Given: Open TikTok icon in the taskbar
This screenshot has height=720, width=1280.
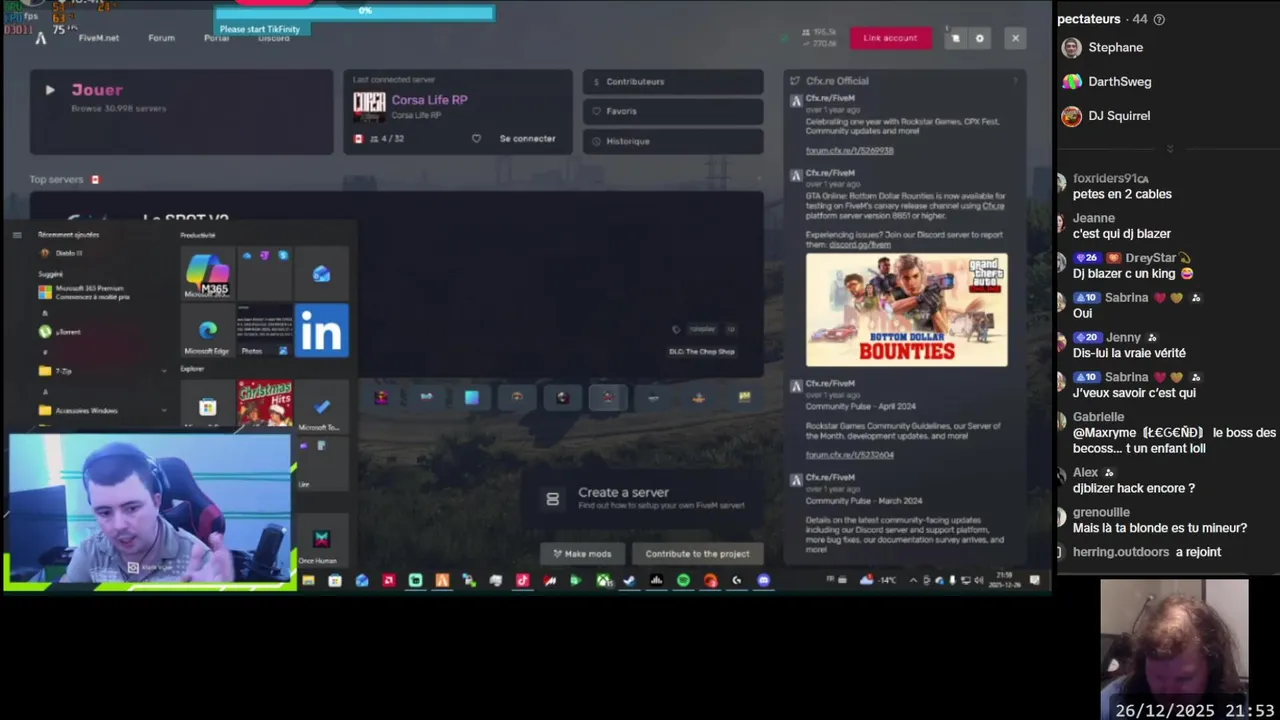Looking at the screenshot, I should [522, 580].
